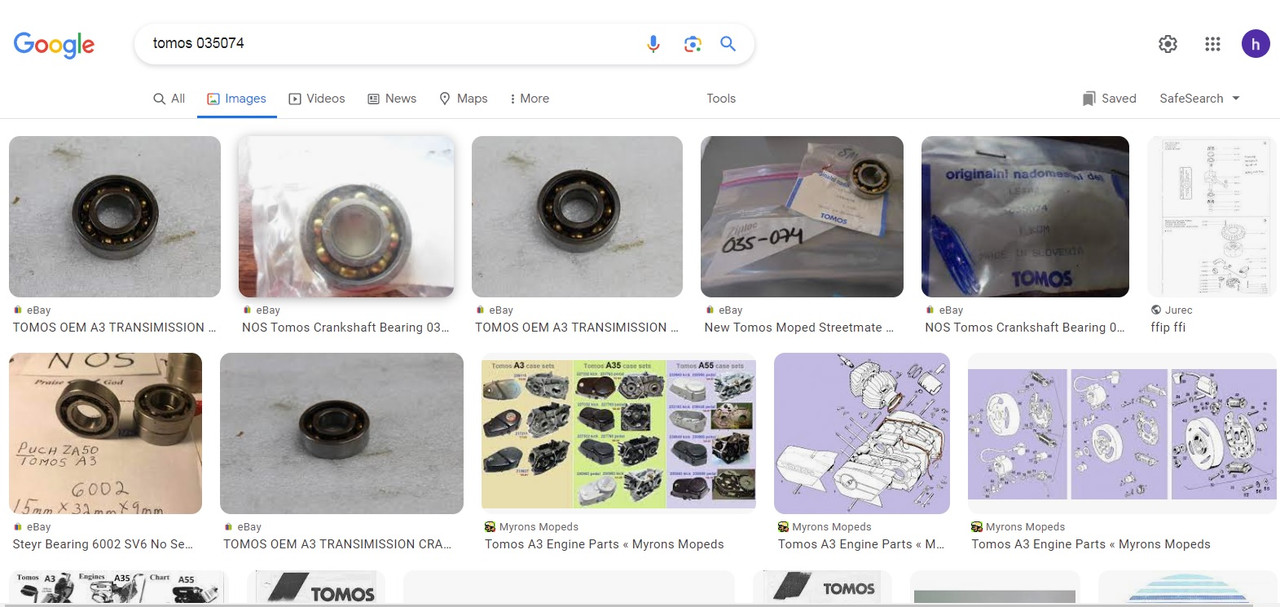
Task: Click the Jurec source label
Action: point(1179,310)
